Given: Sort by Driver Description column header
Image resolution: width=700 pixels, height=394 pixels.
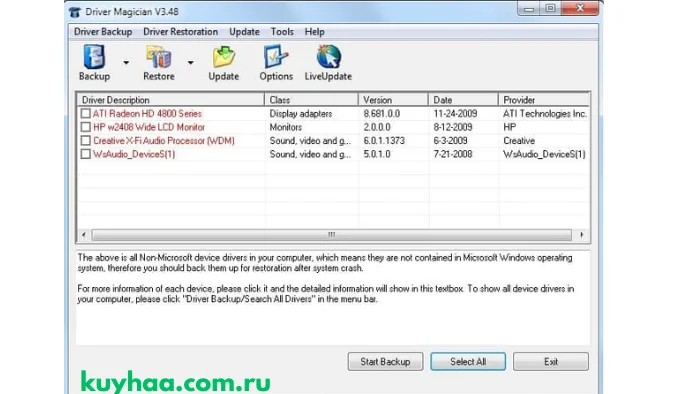Looking at the screenshot, I should [171, 100].
